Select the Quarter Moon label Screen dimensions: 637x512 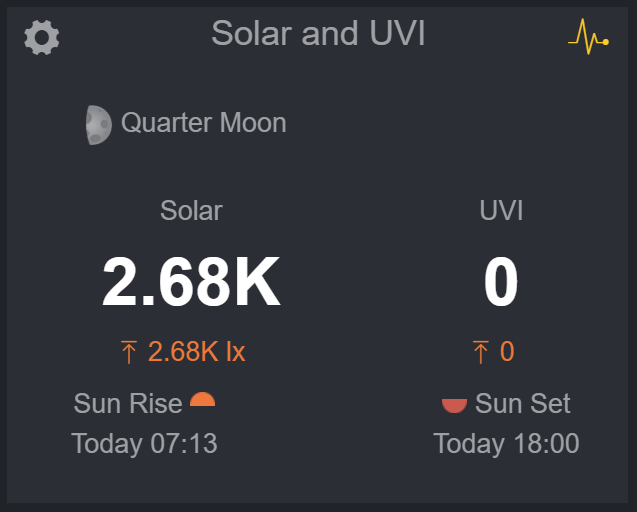(x=203, y=123)
